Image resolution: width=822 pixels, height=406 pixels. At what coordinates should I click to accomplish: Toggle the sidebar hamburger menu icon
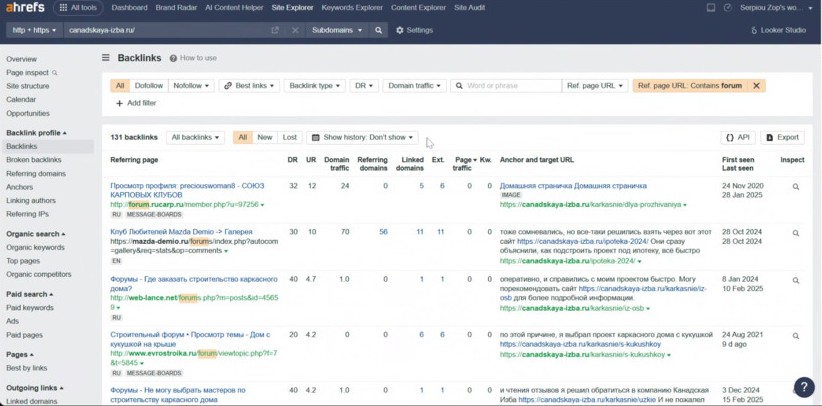106,58
